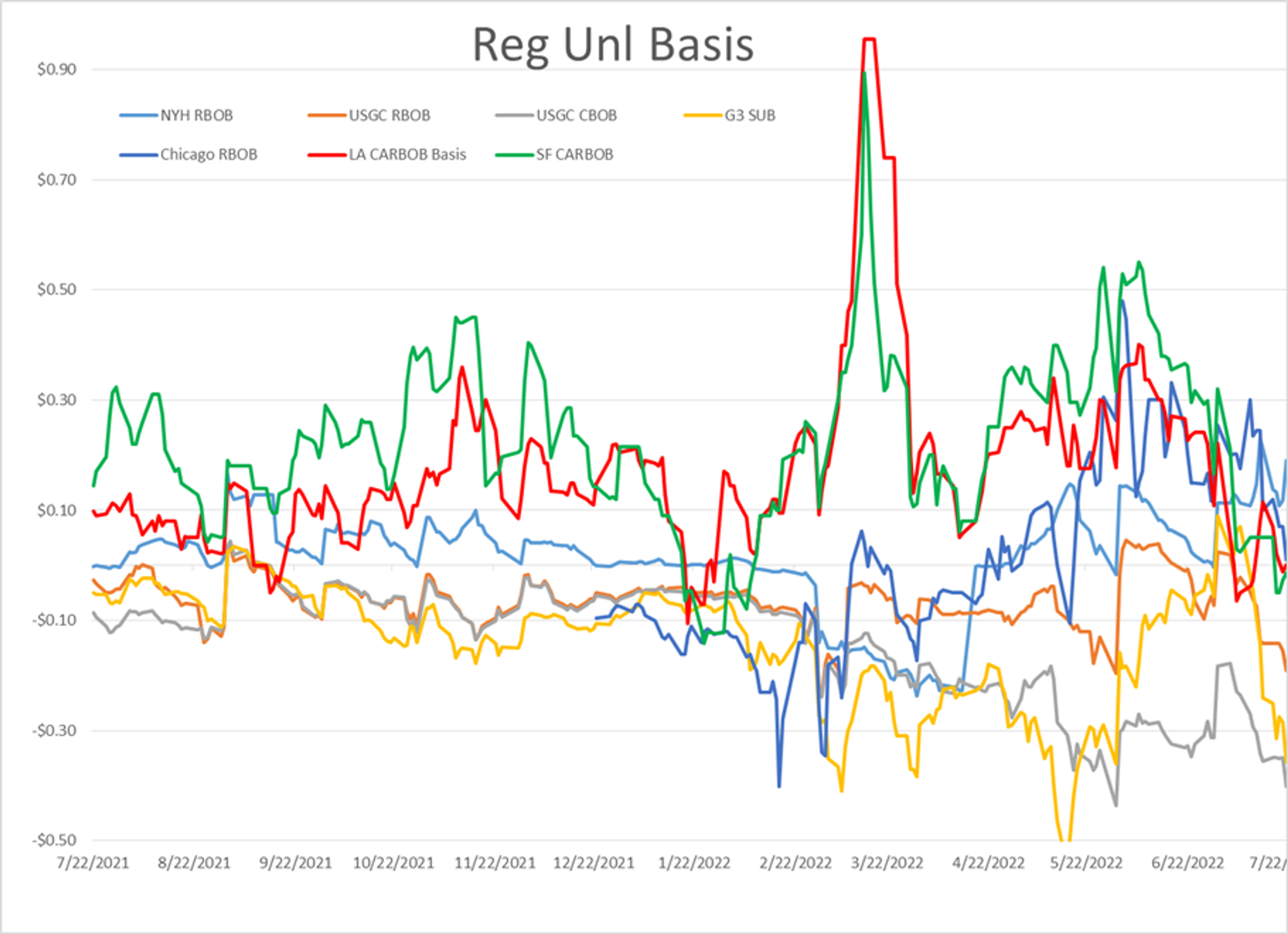Click the red LA CARBOB legend line
1288x934 pixels.
(x=327, y=154)
